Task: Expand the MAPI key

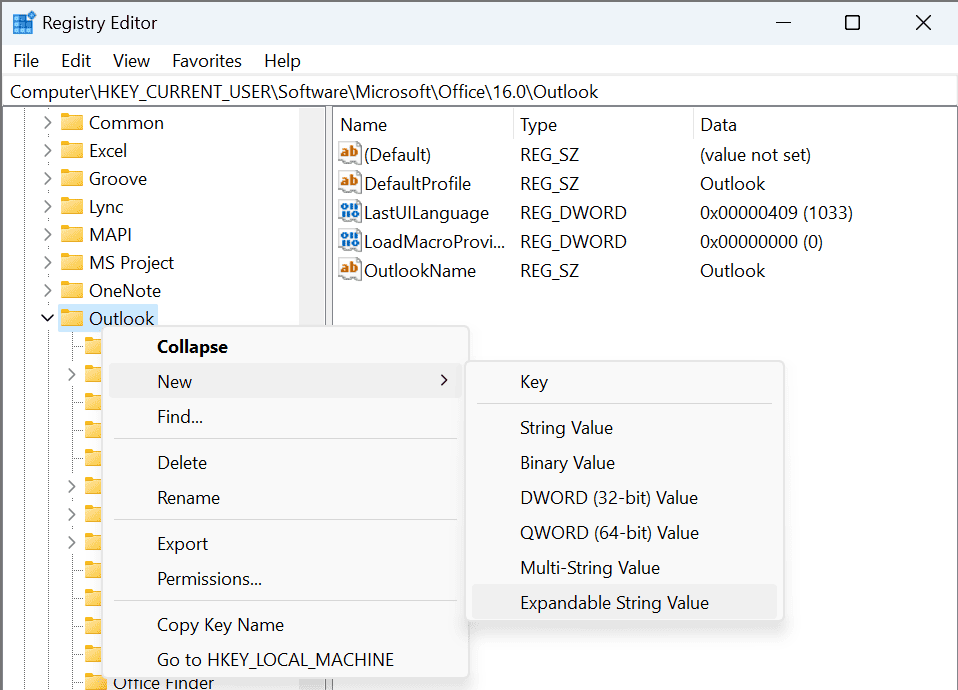Action: pos(48,234)
